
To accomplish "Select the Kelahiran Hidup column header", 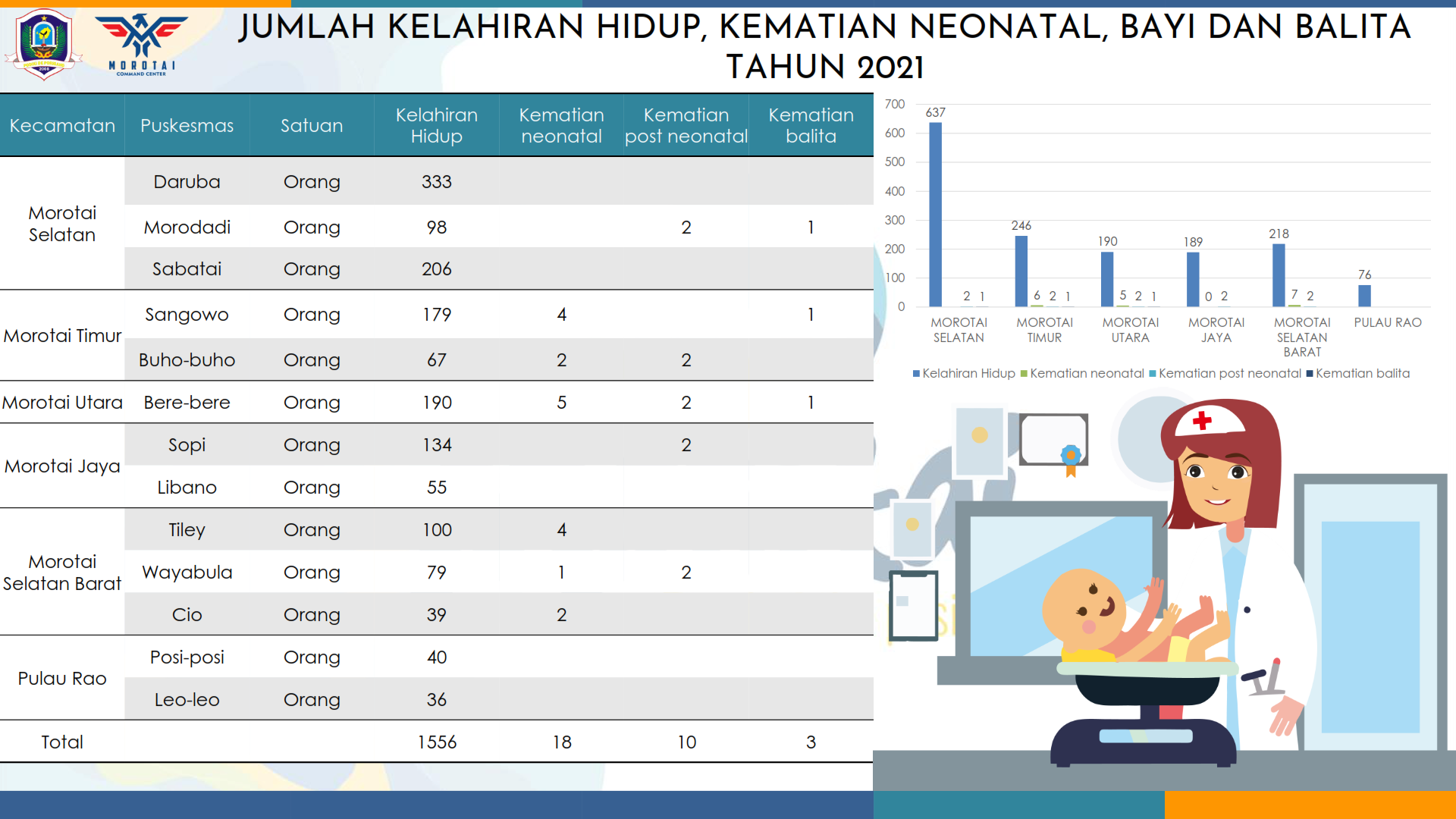I will (437, 125).
